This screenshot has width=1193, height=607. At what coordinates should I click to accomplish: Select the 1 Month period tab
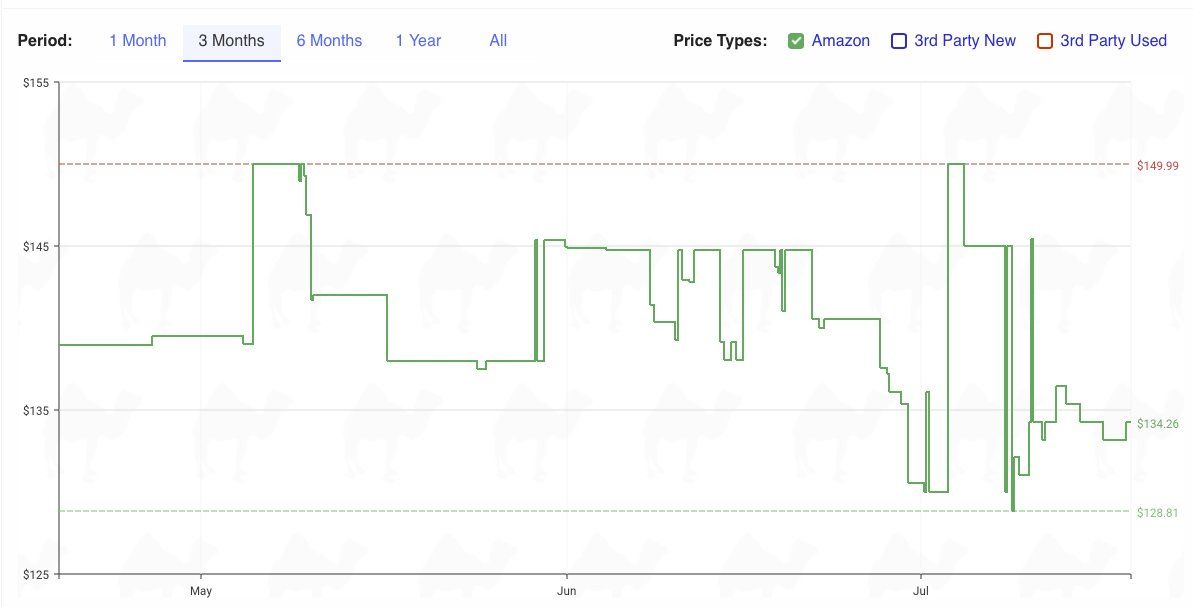[x=137, y=41]
